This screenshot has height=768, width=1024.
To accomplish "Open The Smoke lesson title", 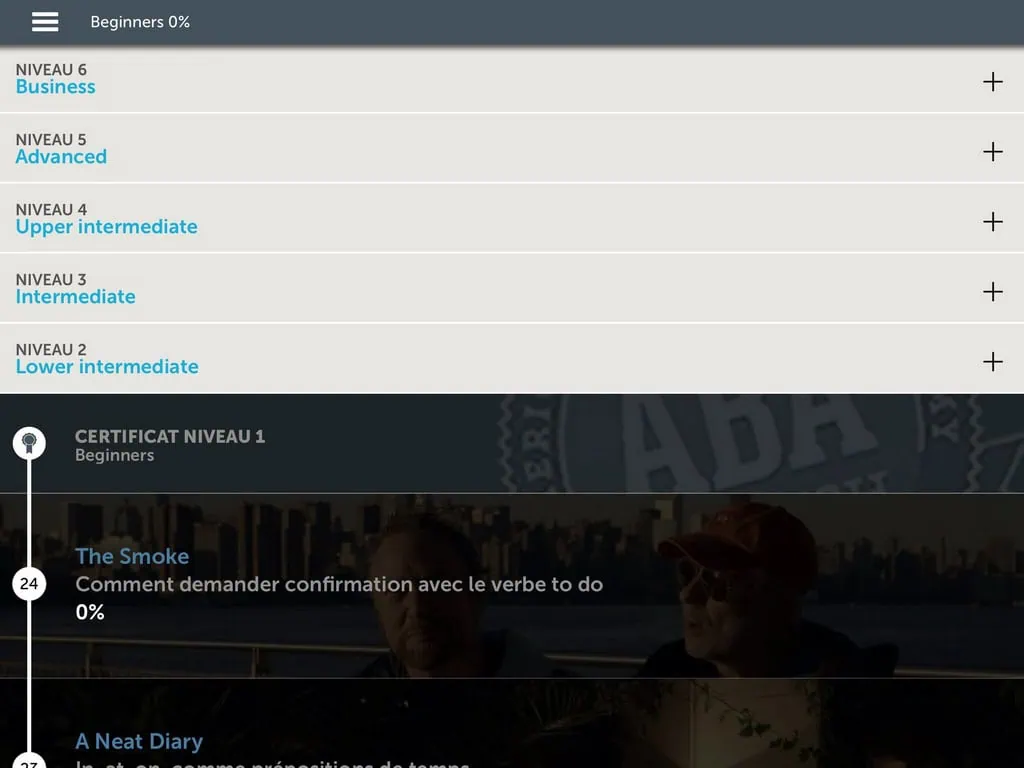I will click(x=132, y=556).
